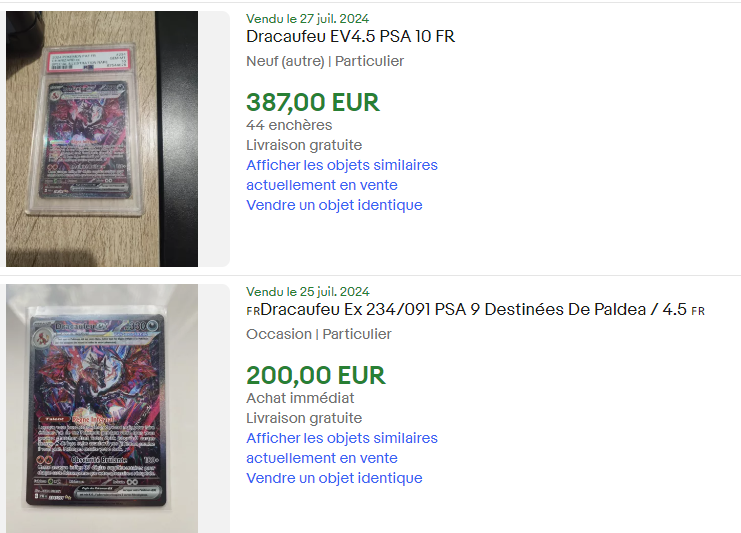Open the raw Dracaufeu ex card thumbnail

click(x=102, y=408)
